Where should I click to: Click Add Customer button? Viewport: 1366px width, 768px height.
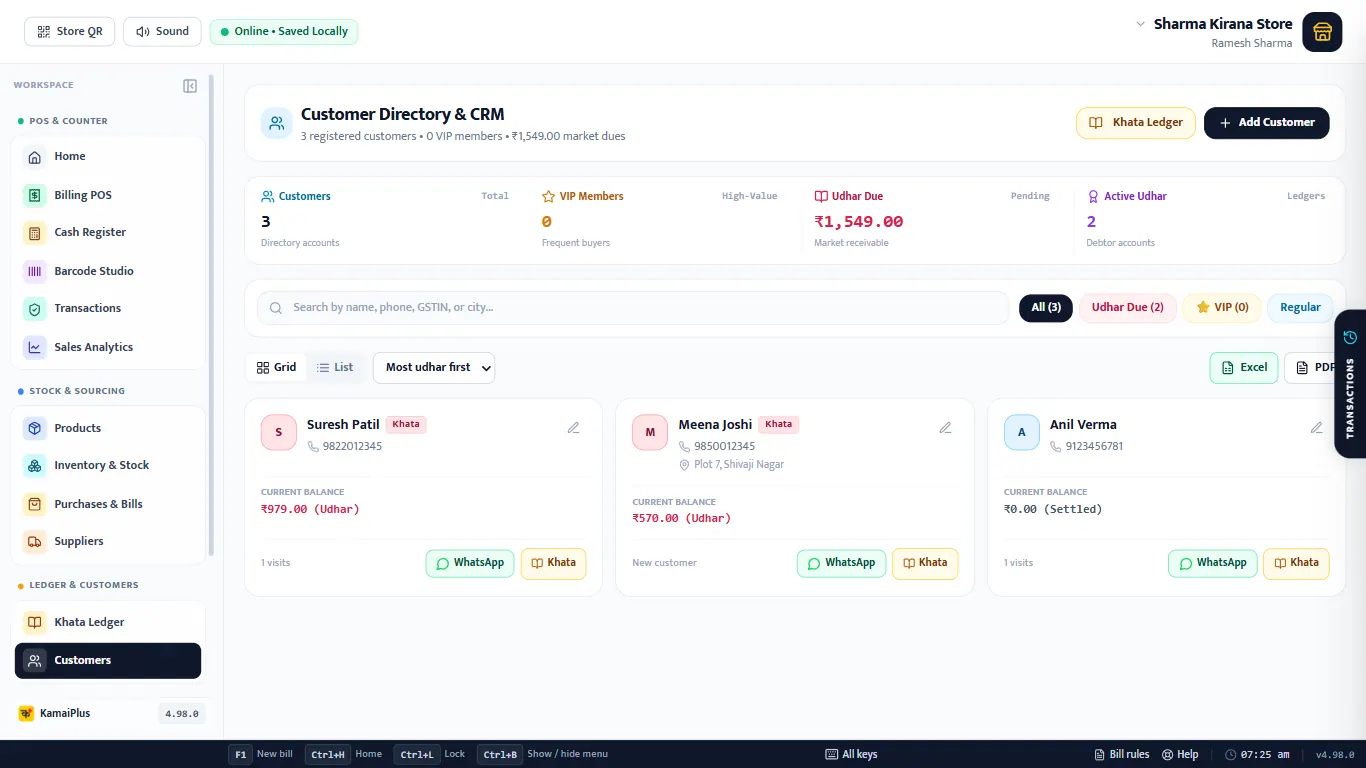tap(1267, 123)
